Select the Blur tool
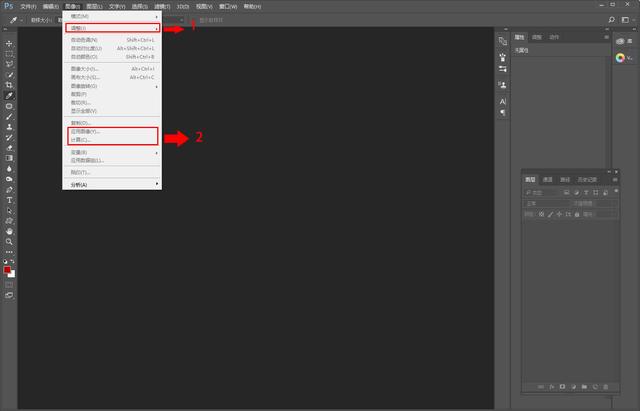640x411 pixels. tap(9, 169)
